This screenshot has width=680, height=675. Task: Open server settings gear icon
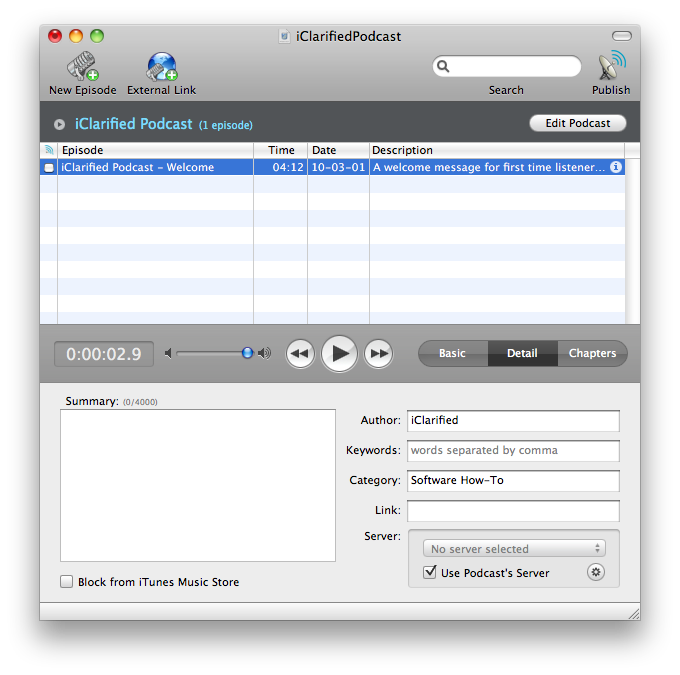click(x=596, y=572)
